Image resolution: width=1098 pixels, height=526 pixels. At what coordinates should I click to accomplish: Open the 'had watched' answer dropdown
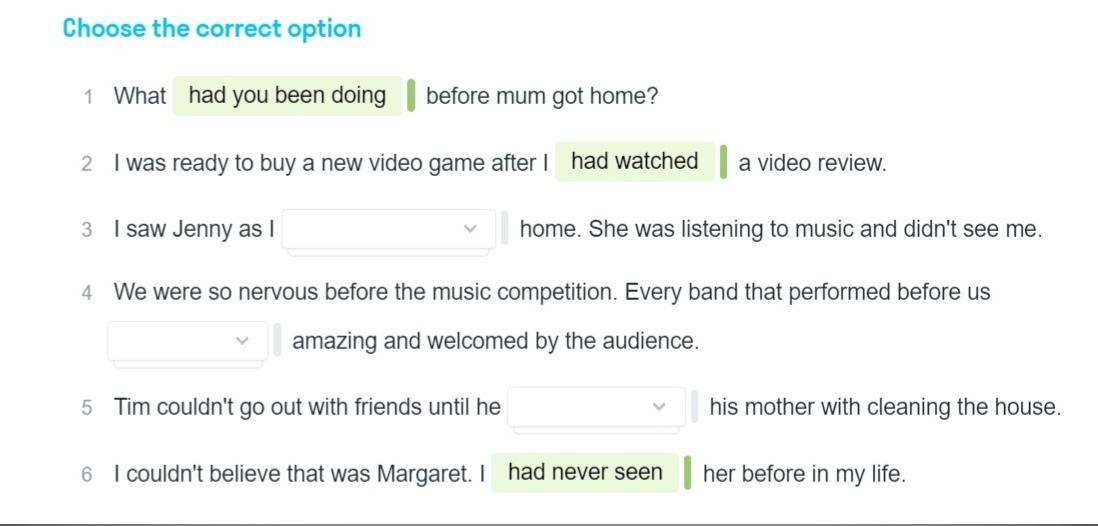click(x=634, y=162)
